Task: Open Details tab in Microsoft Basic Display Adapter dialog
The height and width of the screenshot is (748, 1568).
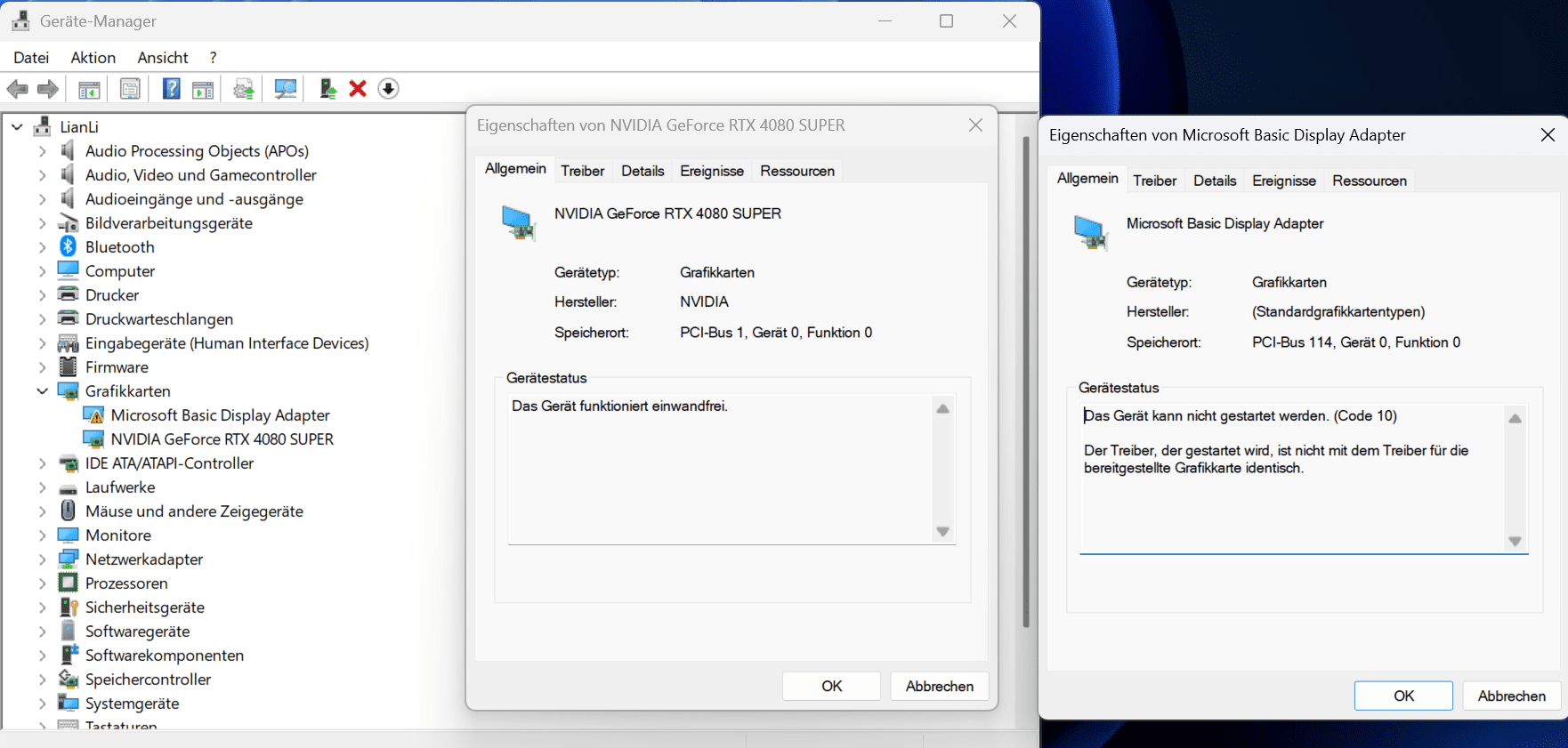Action: (1215, 181)
